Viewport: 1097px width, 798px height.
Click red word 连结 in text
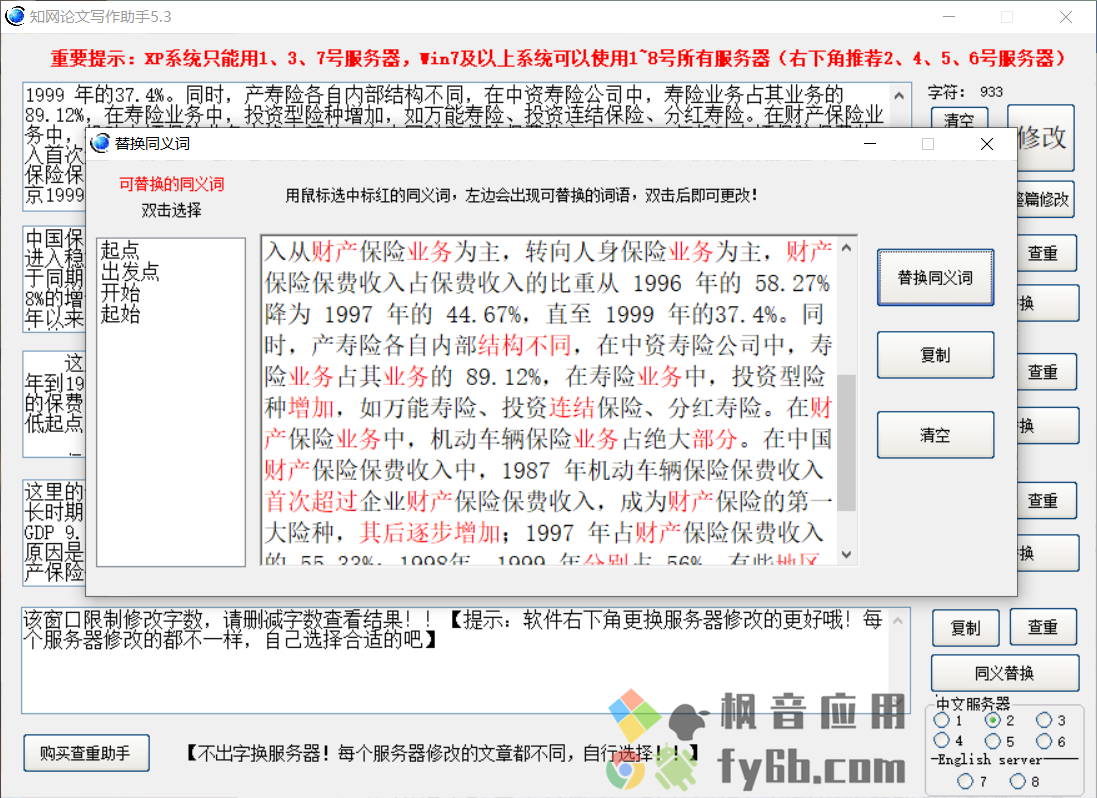point(572,407)
